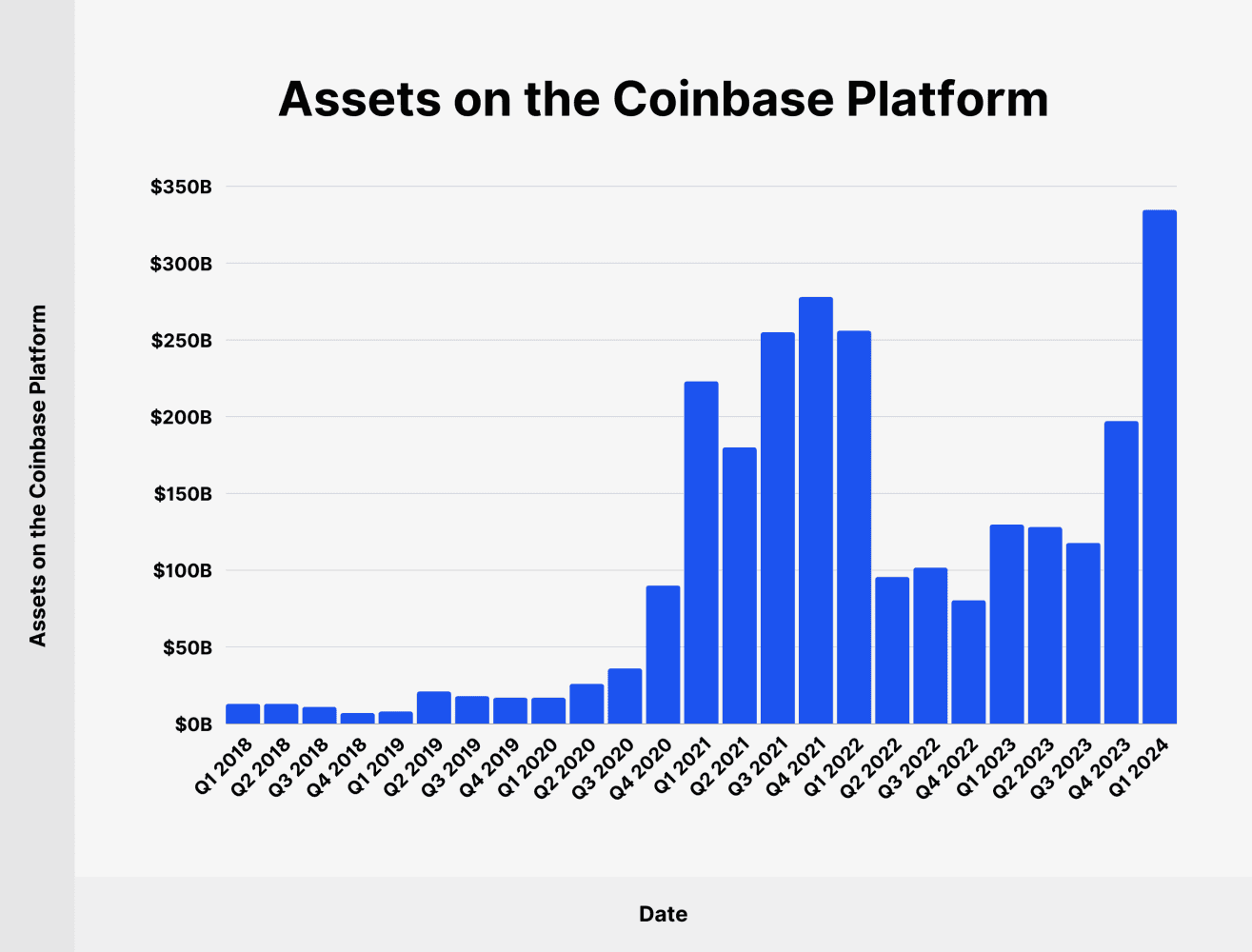This screenshot has width=1252, height=952.
Task: Click the Q3 2021 bar
Action: (777, 527)
